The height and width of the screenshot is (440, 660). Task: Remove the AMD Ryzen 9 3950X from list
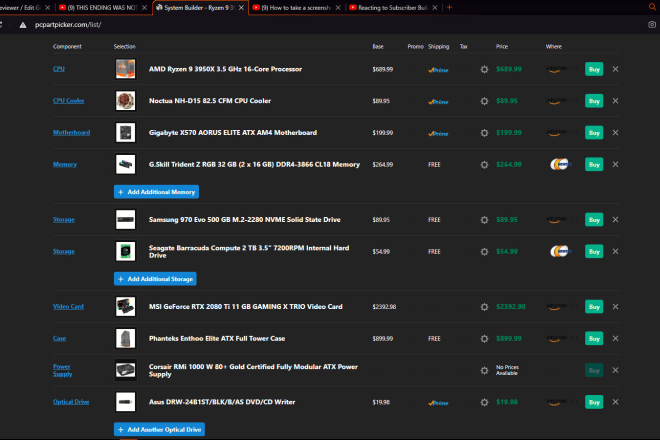pyautogui.click(x=615, y=69)
